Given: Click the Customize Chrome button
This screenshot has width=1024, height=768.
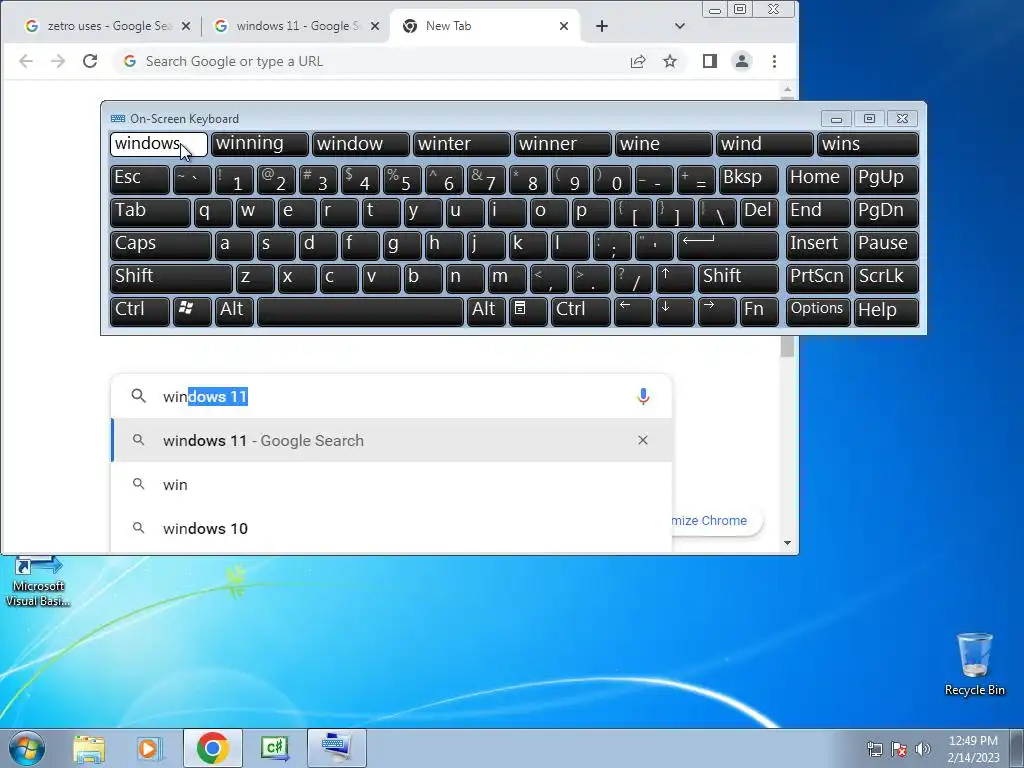Looking at the screenshot, I should [716, 520].
